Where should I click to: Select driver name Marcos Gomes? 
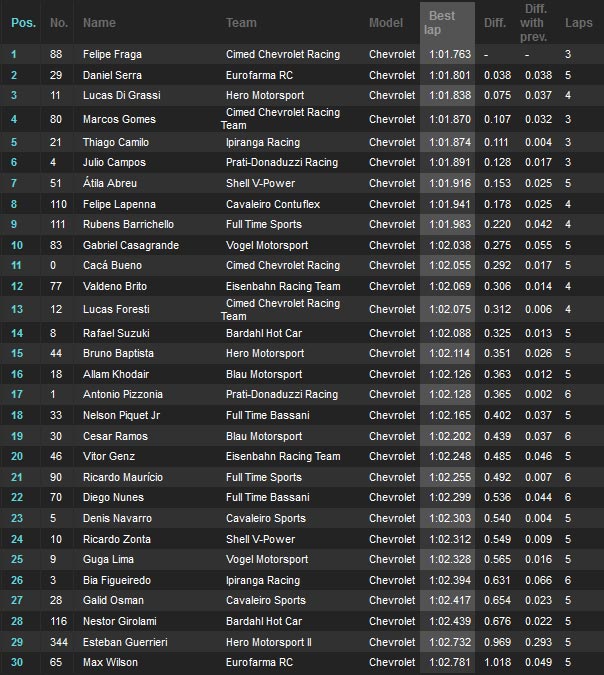point(119,119)
